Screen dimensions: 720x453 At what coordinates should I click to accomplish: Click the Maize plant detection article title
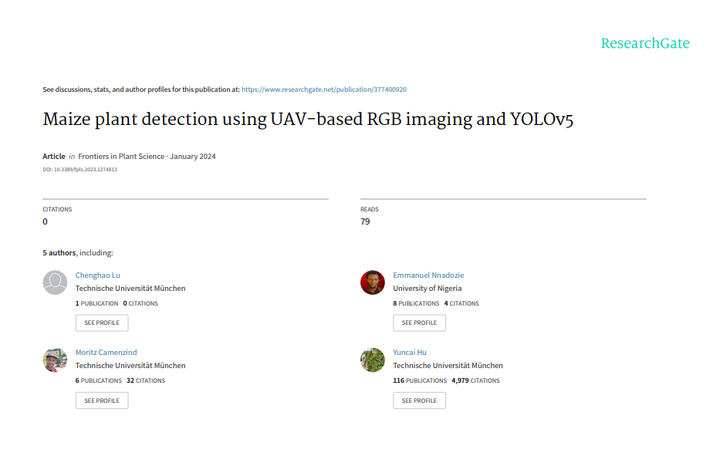308,120
